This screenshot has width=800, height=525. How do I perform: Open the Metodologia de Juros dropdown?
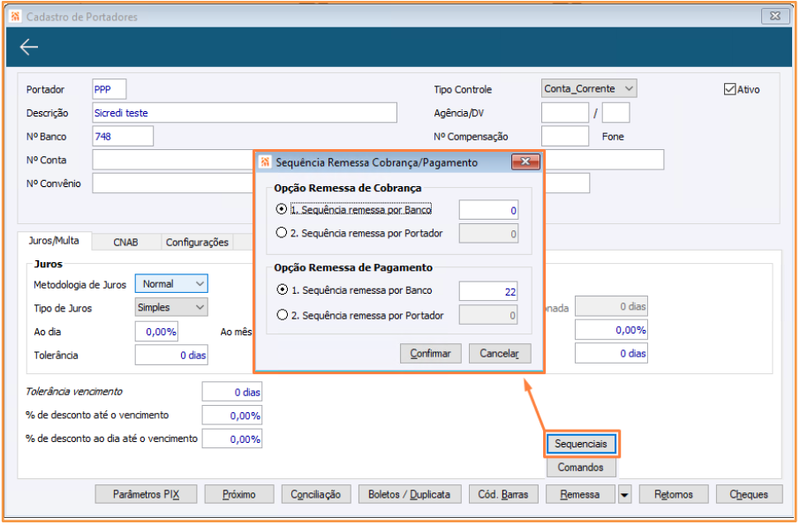pyautogui.click(x=171, y=284)
